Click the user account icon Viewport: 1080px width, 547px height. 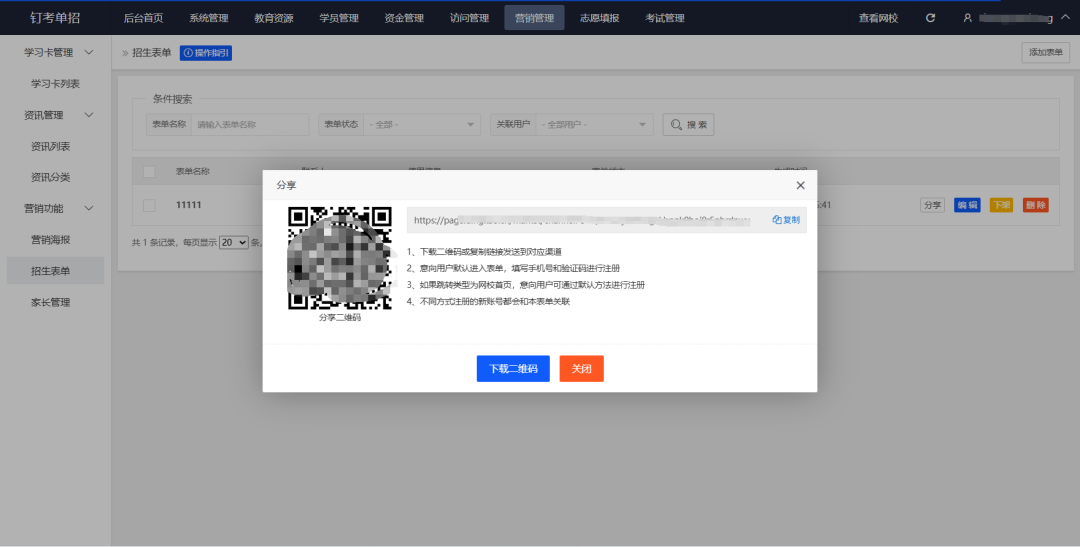[x=967, y=18]
